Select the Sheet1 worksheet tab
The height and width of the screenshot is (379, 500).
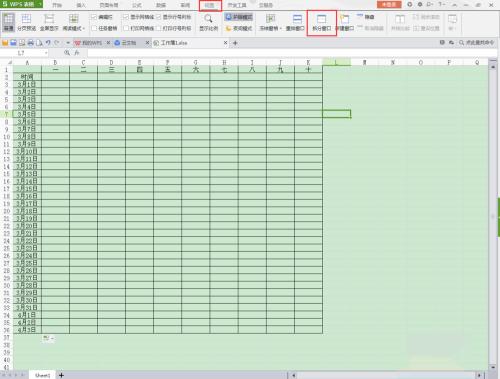point(42,375)
